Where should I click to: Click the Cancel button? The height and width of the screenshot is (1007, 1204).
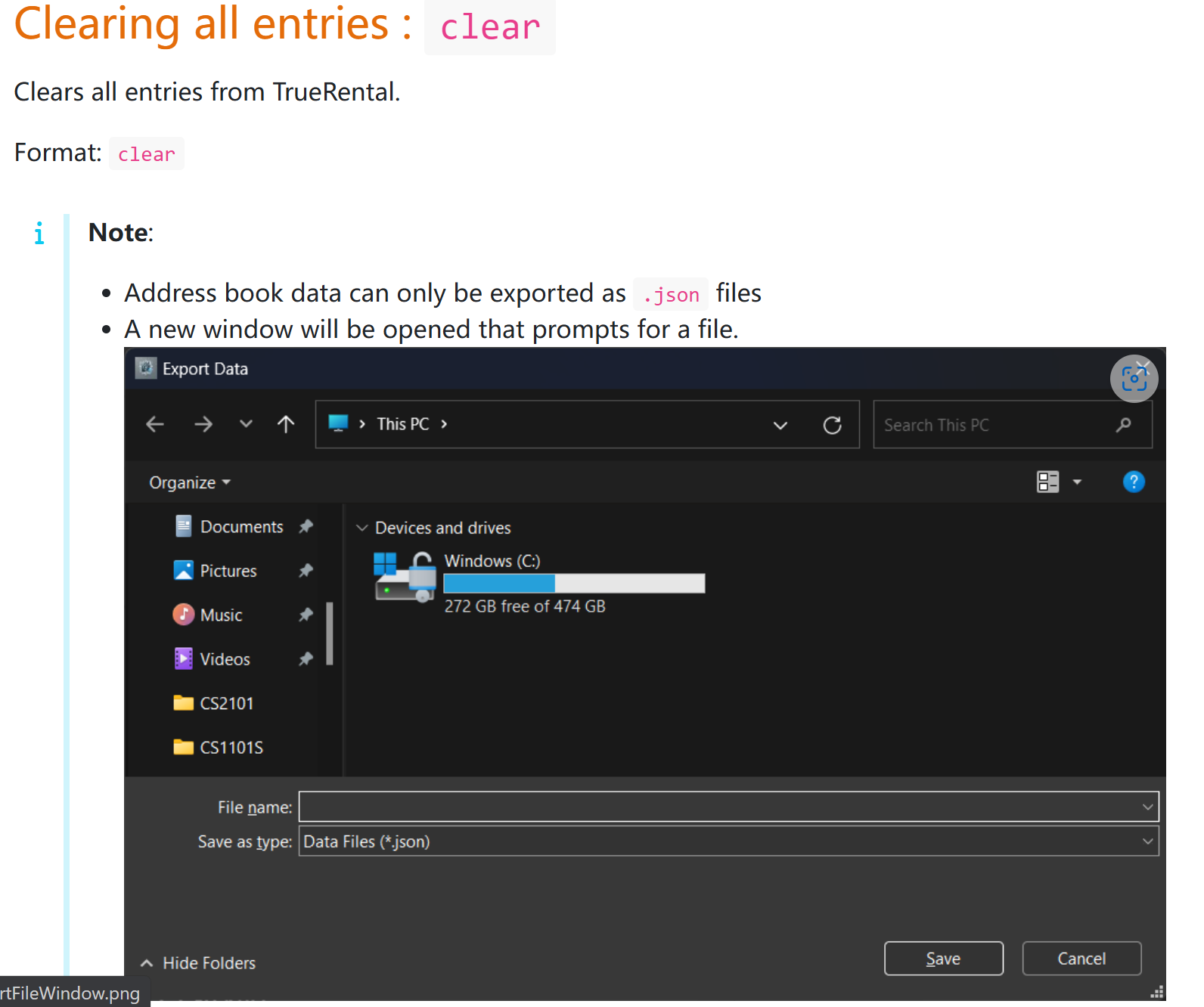click(x=1081, y=959)
